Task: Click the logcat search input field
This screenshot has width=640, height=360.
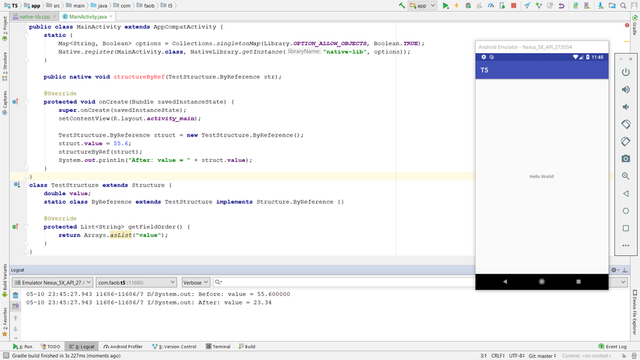Action: 343,282
